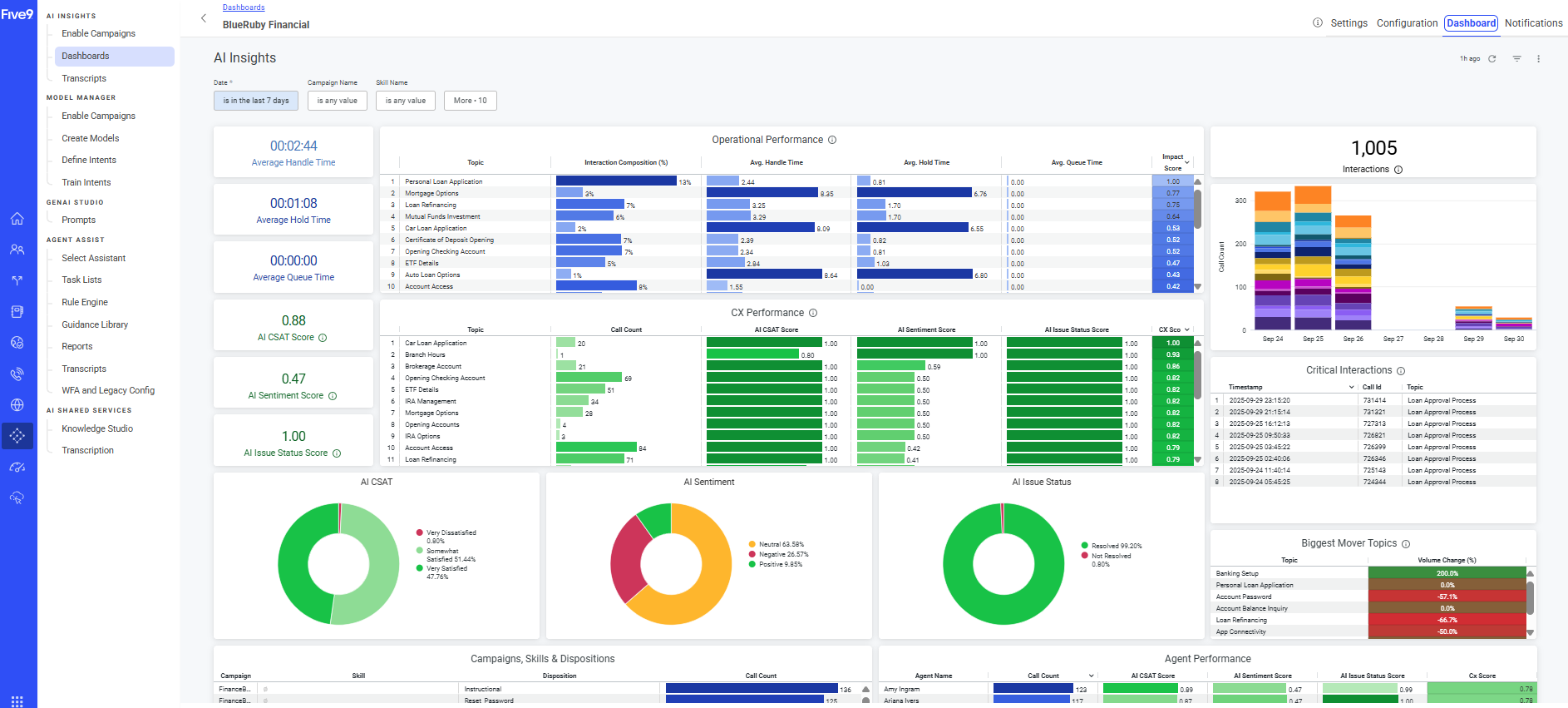
Task: Open Knowledge Studio in the sidebar
Action: pos(97,428)
